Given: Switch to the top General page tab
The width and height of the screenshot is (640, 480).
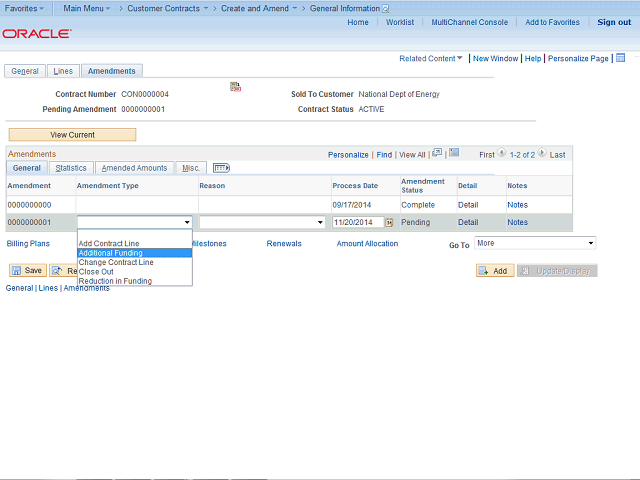Looking at the screenshot, I should 25,71.
